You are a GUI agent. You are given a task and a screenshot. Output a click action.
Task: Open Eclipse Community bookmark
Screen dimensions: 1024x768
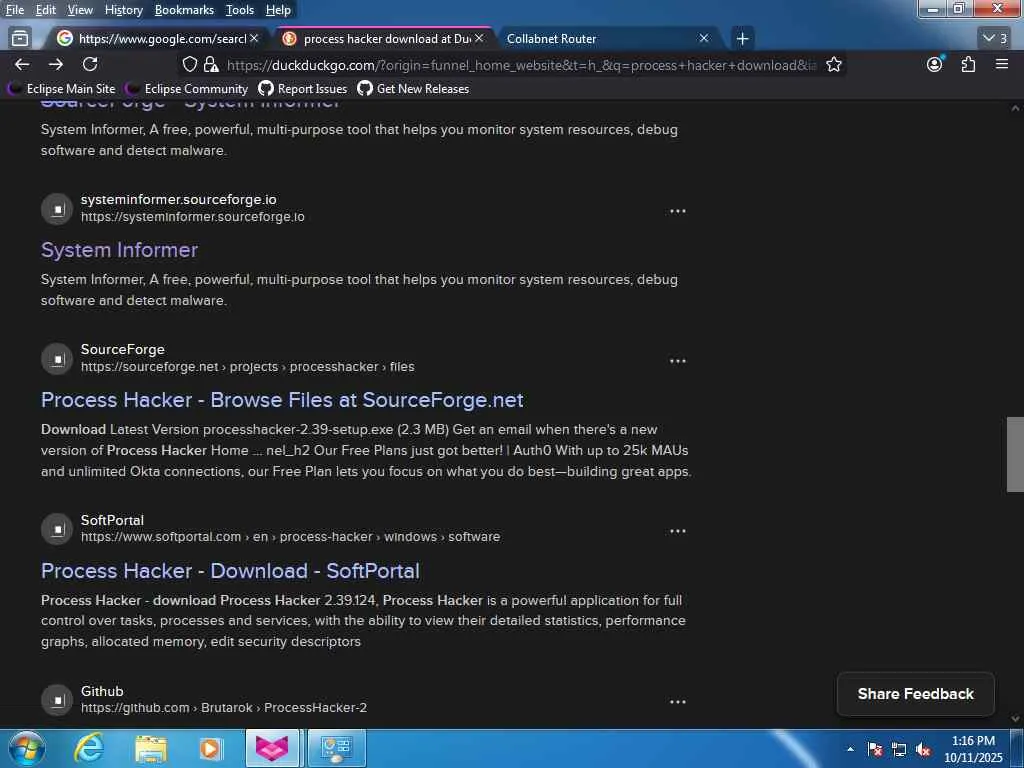point(187,89)
